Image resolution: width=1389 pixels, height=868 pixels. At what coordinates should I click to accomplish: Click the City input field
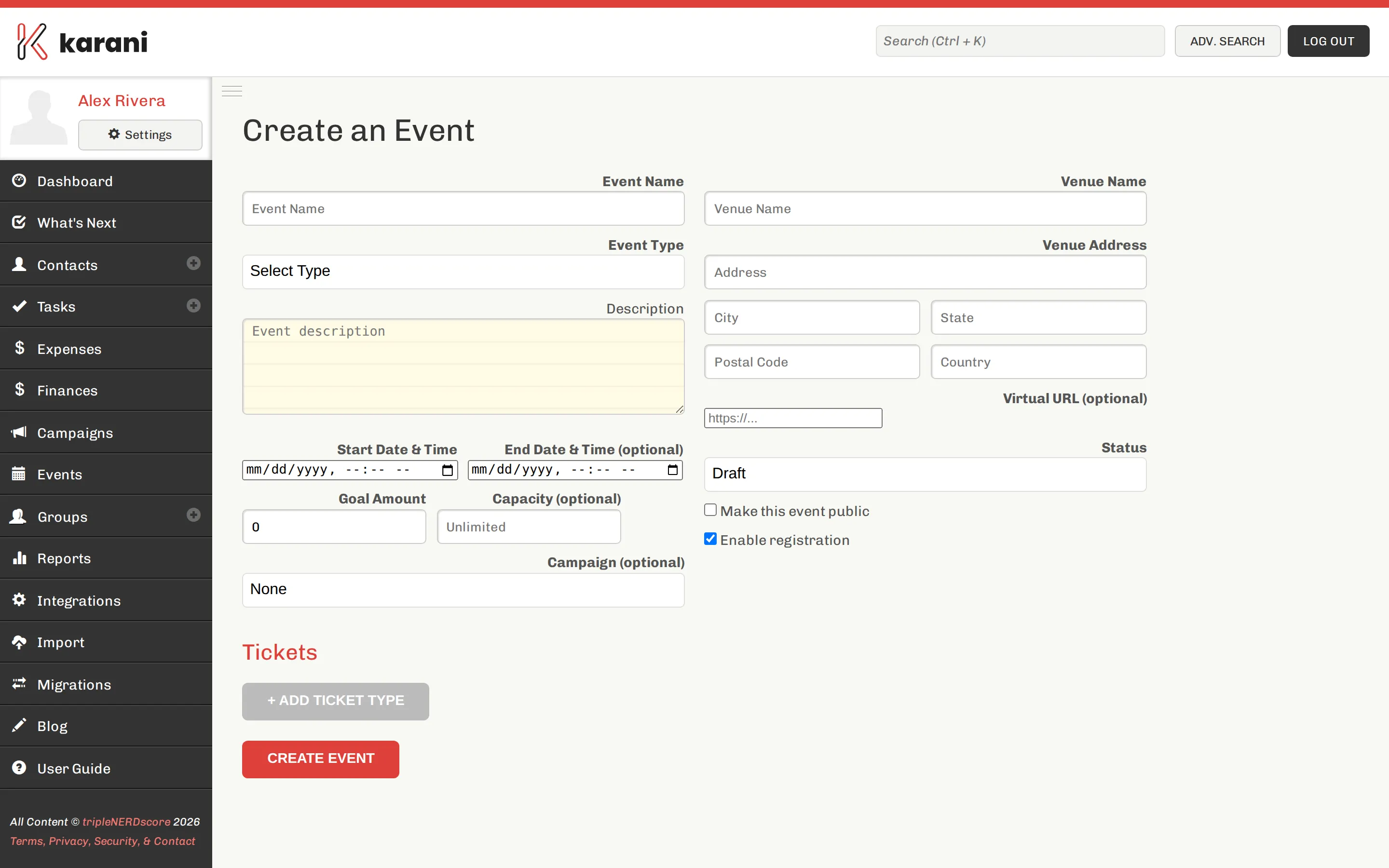[x=812, y=317]
